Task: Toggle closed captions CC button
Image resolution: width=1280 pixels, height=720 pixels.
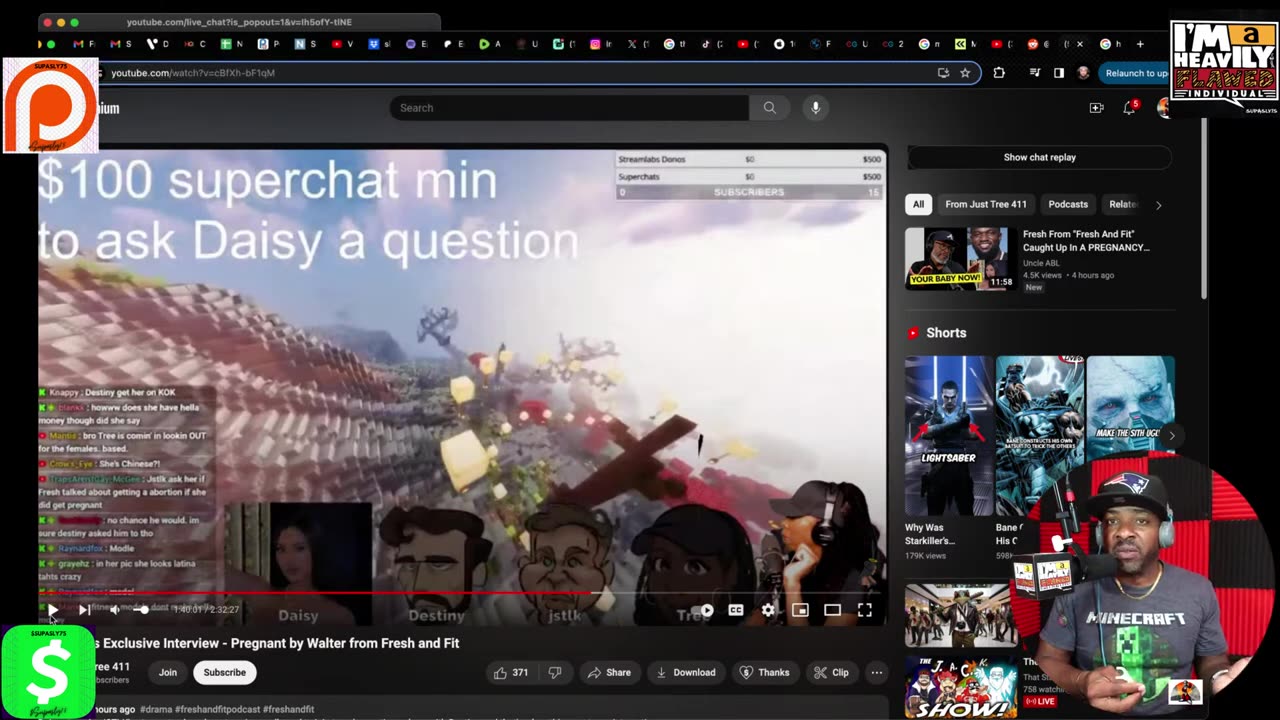Action: 736,610
